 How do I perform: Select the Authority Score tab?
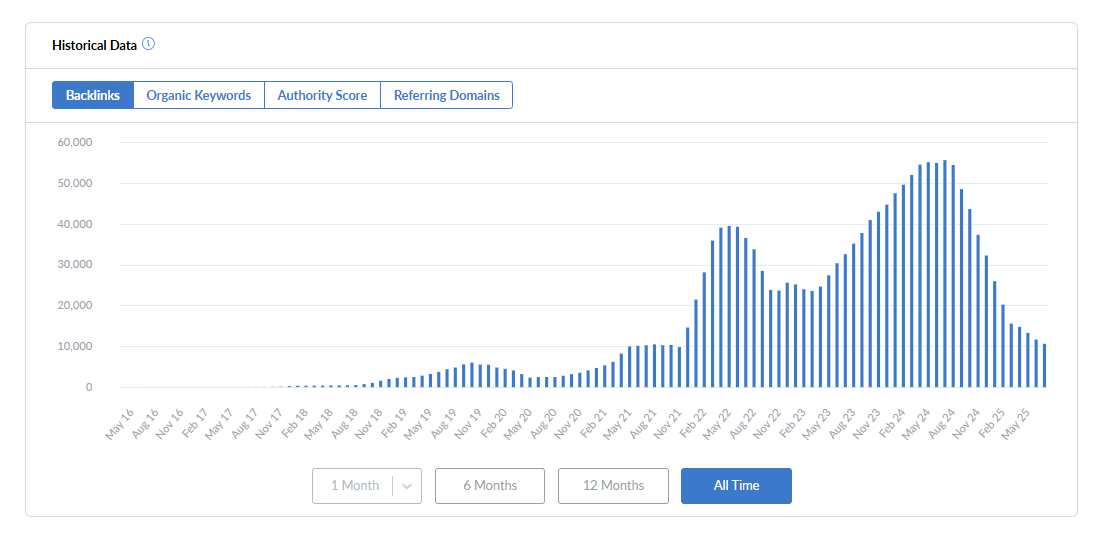tap(322, 95)
